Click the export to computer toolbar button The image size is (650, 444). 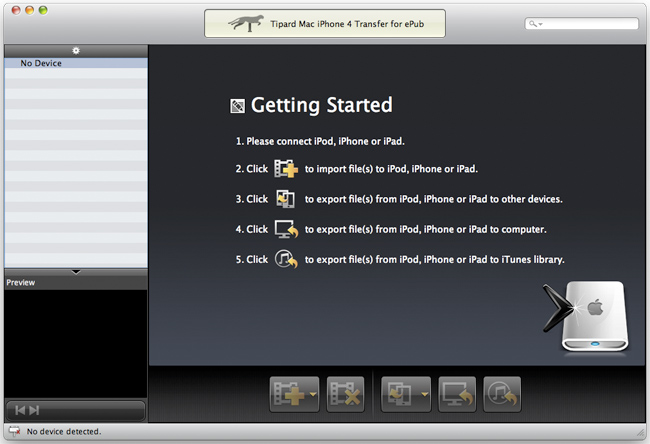(457, 394)
